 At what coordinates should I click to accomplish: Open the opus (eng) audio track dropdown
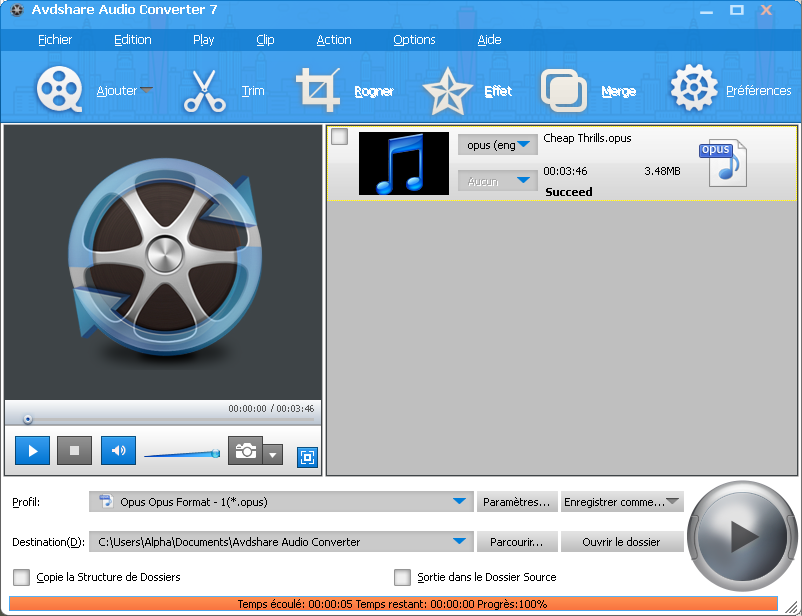click(x=498, y=145)
